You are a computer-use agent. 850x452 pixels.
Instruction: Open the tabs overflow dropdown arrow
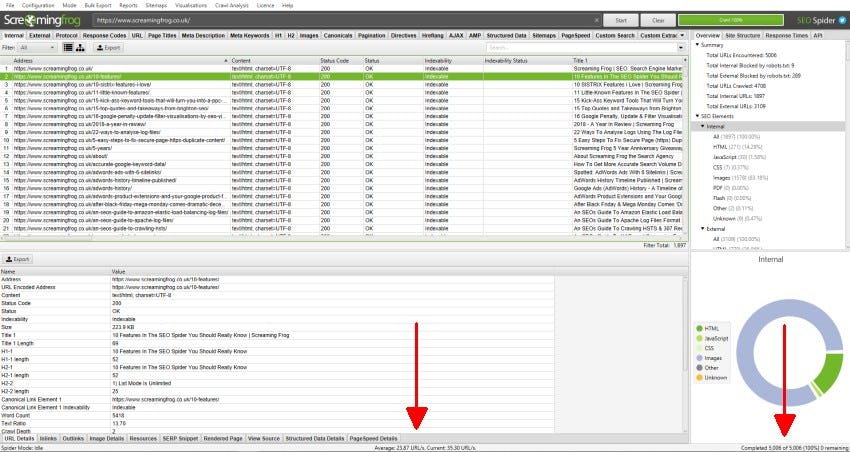684,35
